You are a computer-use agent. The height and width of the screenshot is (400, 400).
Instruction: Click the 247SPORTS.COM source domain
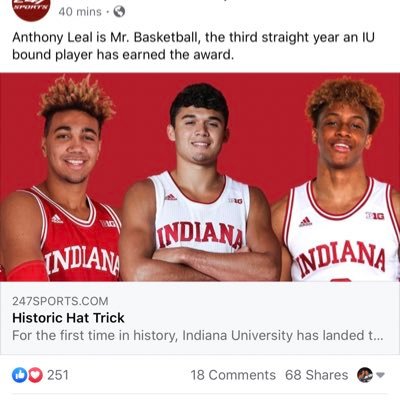[x=60, y=301]
